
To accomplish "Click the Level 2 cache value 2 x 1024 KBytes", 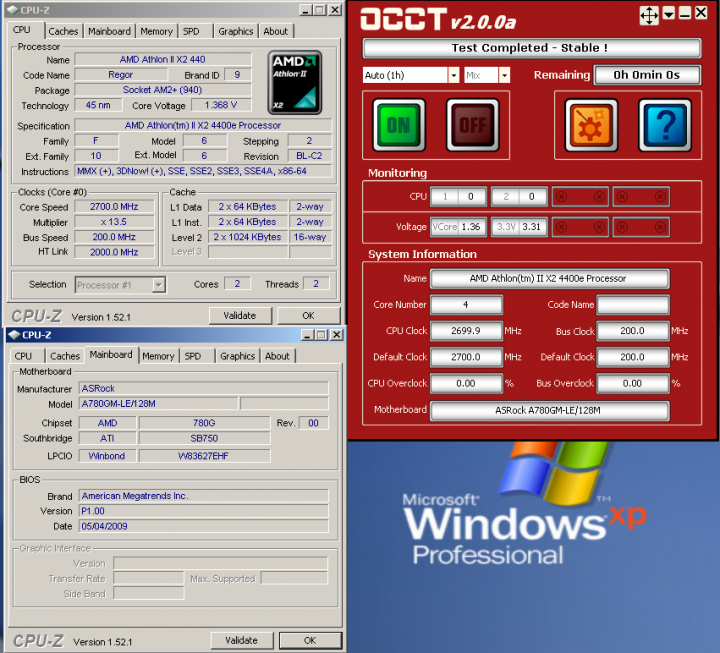I will pyautogui.click(x=248, y=237).
